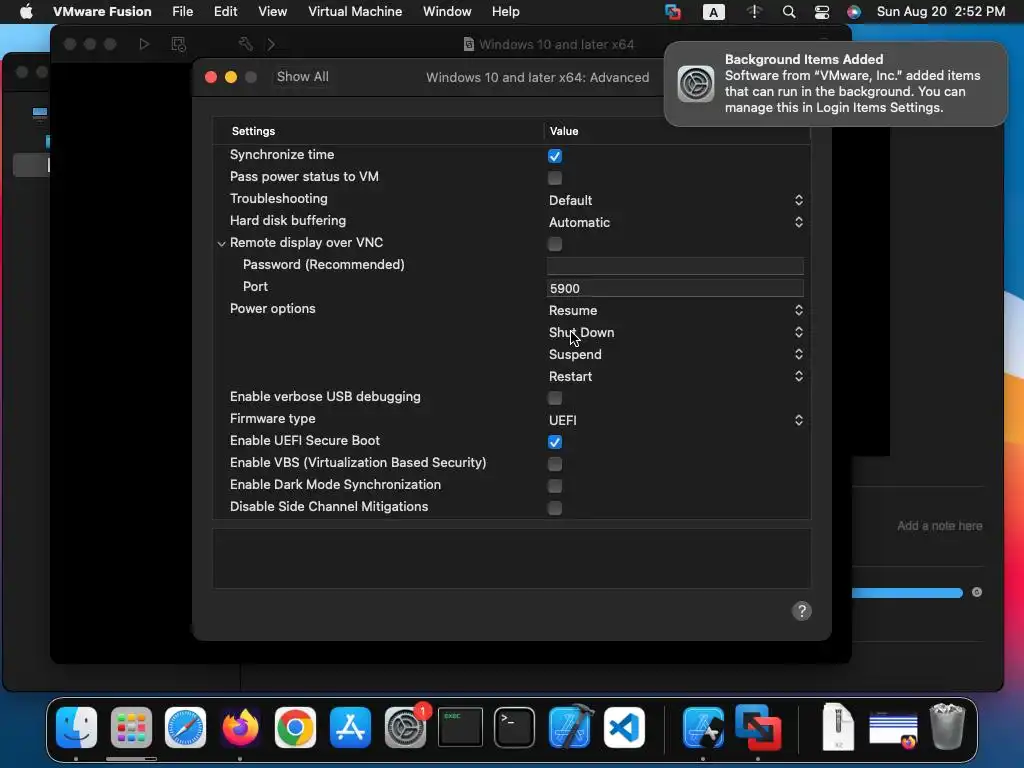Open the Restart power option dropdown
This screenshot has height=768, width=1024.
pyautogui.click(x=675, y=376)
